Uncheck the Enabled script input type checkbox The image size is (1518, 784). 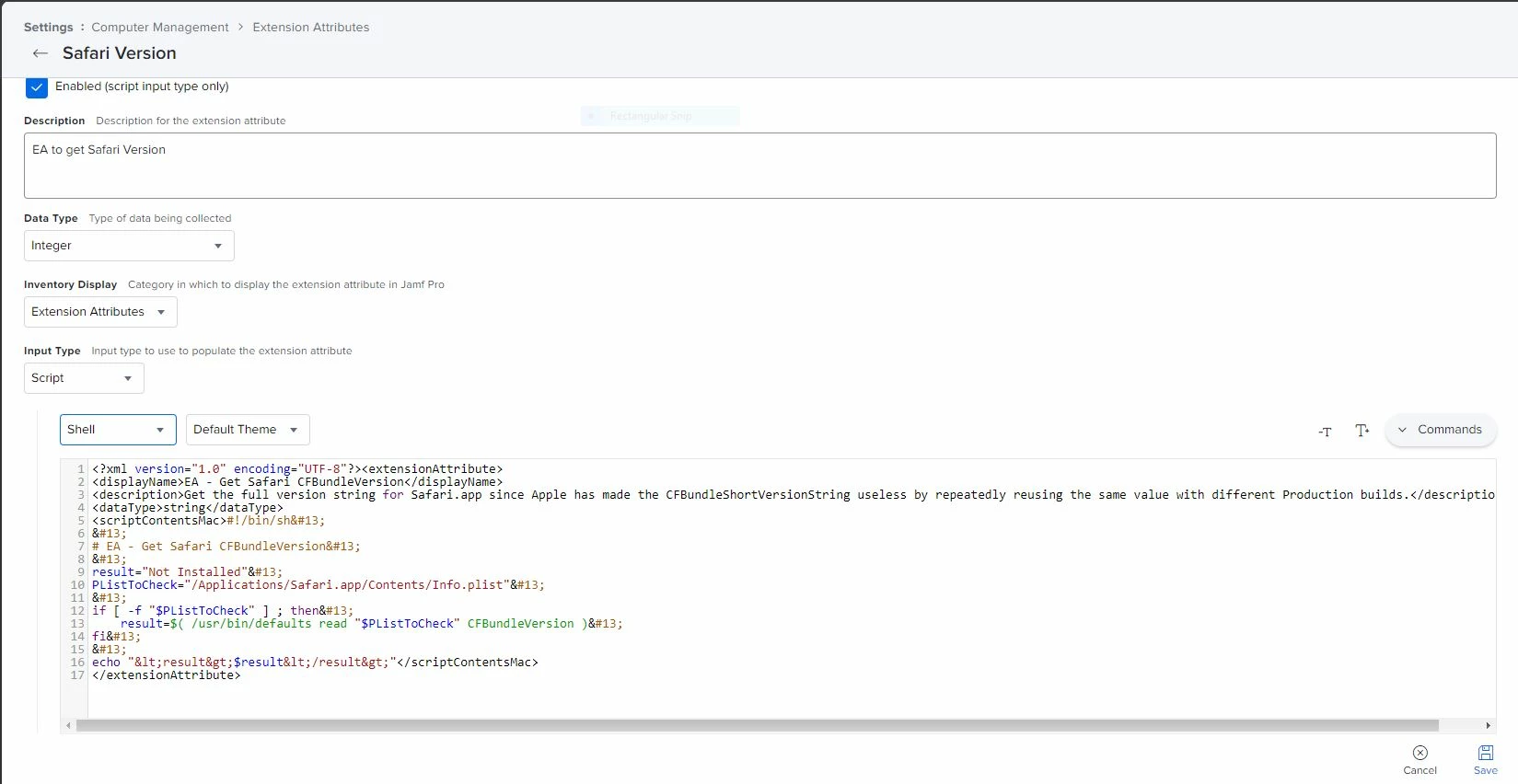[36, 87]
